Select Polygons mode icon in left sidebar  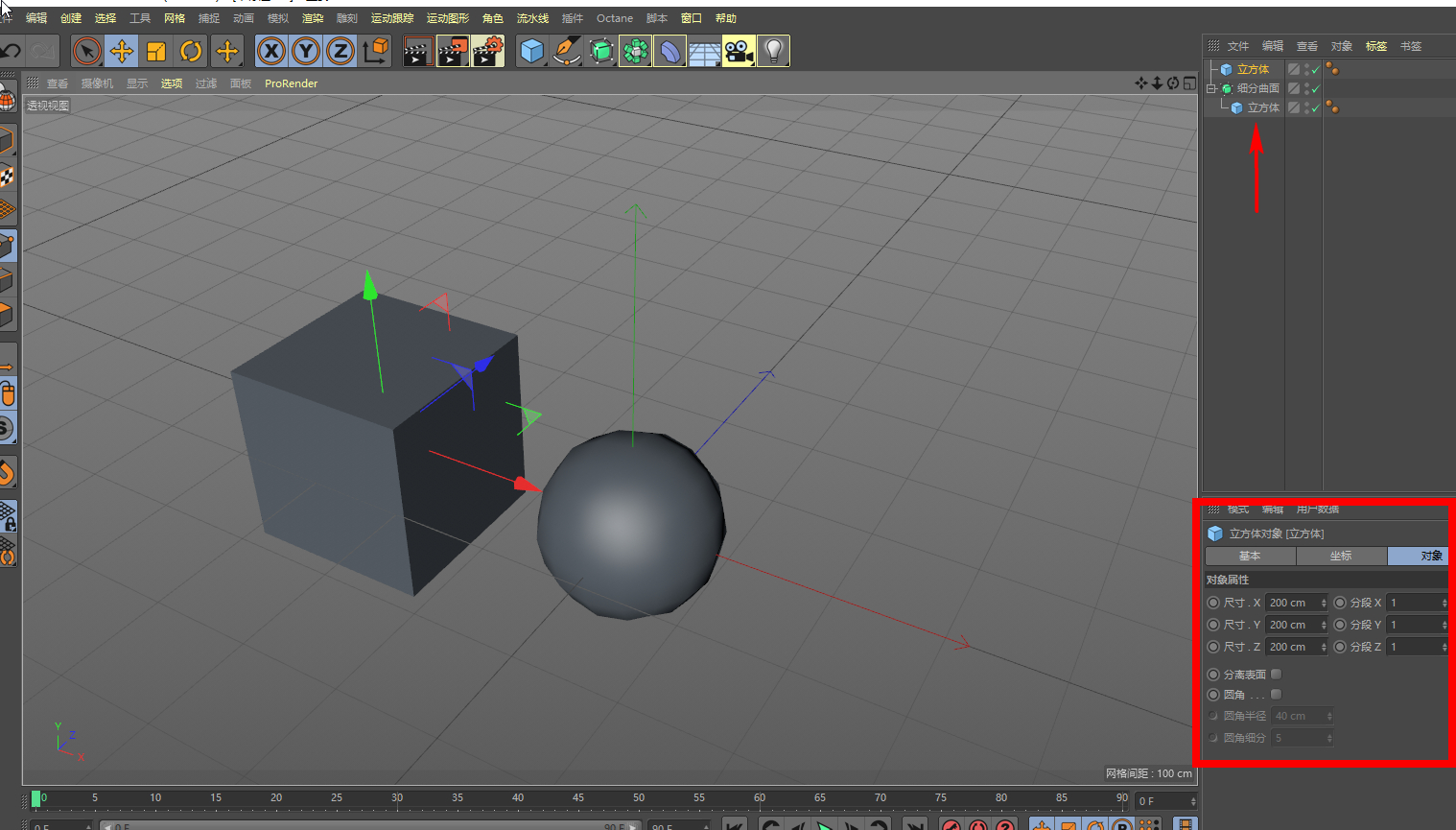7,315
